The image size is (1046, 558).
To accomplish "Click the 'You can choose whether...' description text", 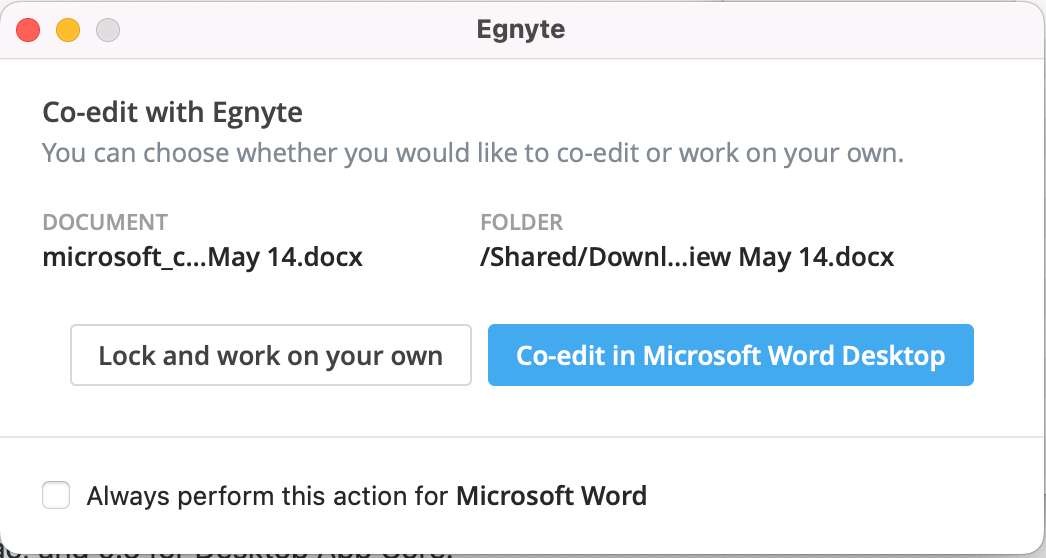I will (473, 153).
